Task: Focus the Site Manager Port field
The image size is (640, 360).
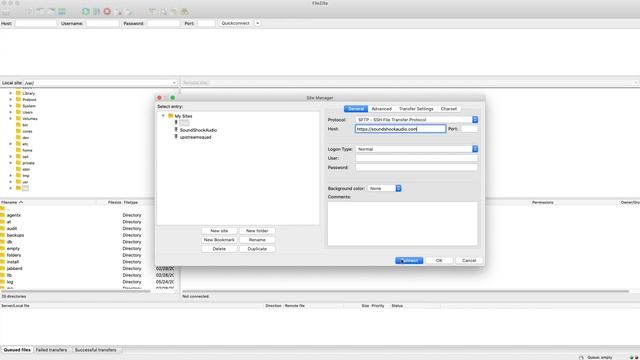Action: (469, 129)
